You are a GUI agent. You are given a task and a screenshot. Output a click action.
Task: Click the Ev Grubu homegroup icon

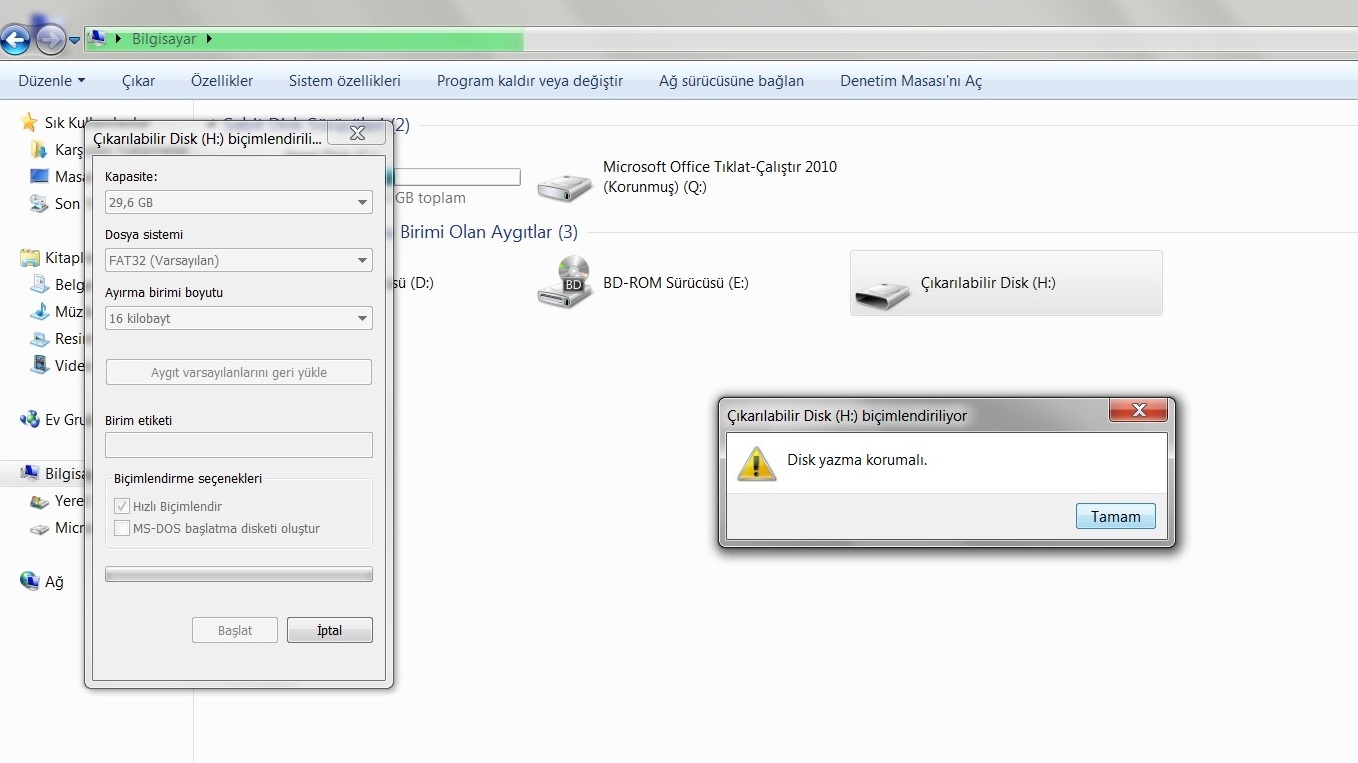(x=29, y=420)
